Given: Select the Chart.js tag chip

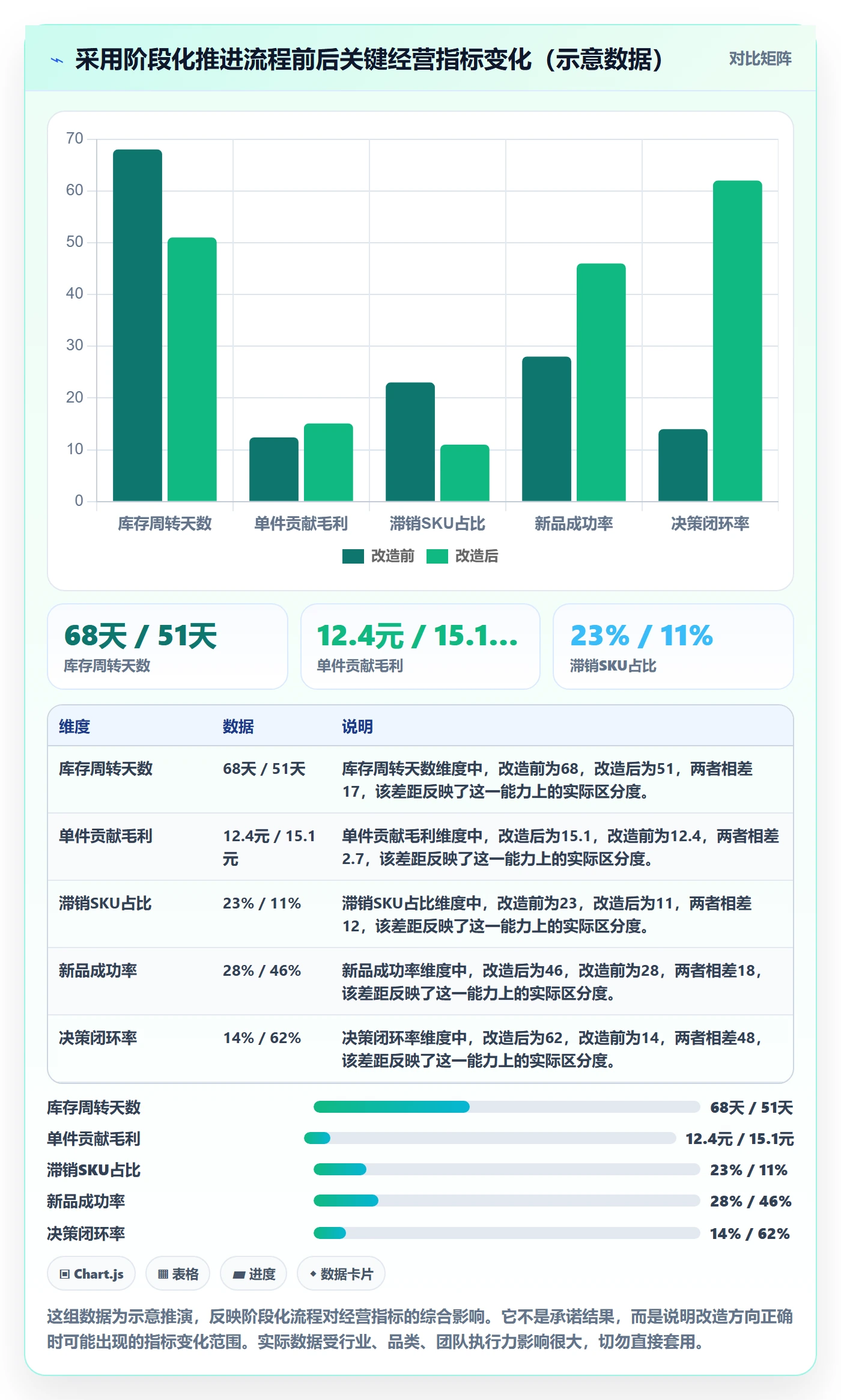Looking at the screenshot, I should (91, 1273).
